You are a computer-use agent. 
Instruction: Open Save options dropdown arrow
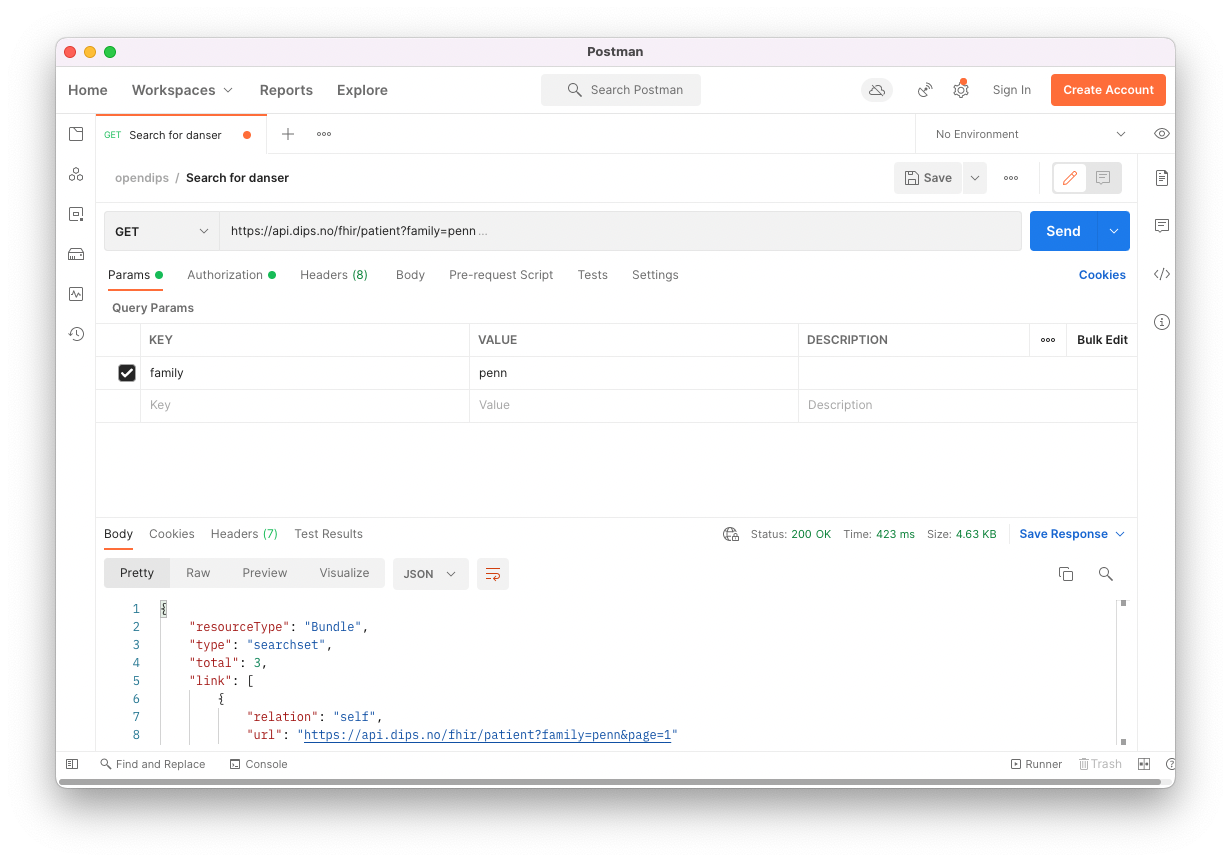pyautogui.click(x=975, y=178)
